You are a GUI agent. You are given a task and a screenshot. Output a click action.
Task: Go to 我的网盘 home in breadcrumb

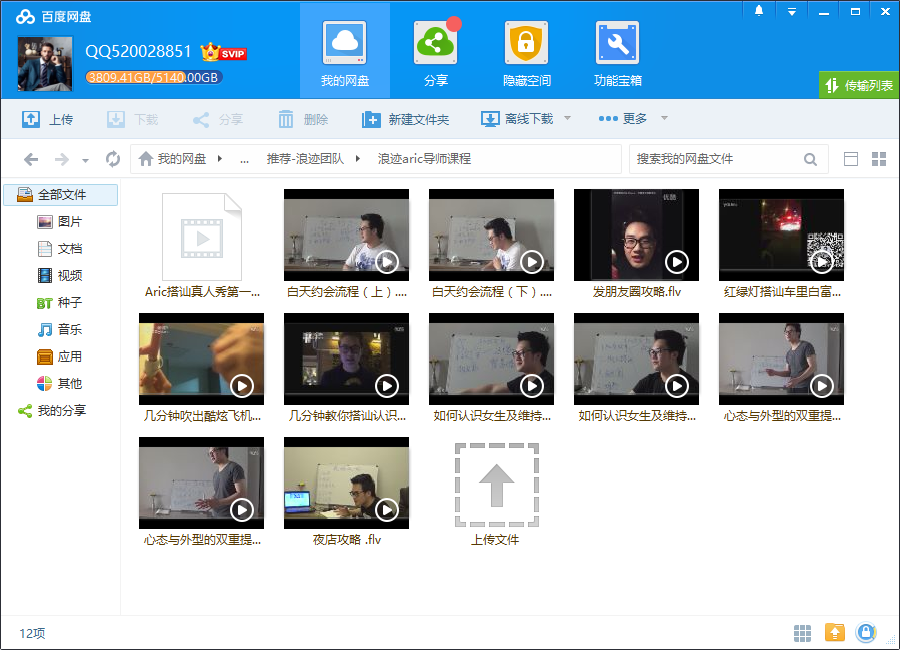(x=173, y=158)
